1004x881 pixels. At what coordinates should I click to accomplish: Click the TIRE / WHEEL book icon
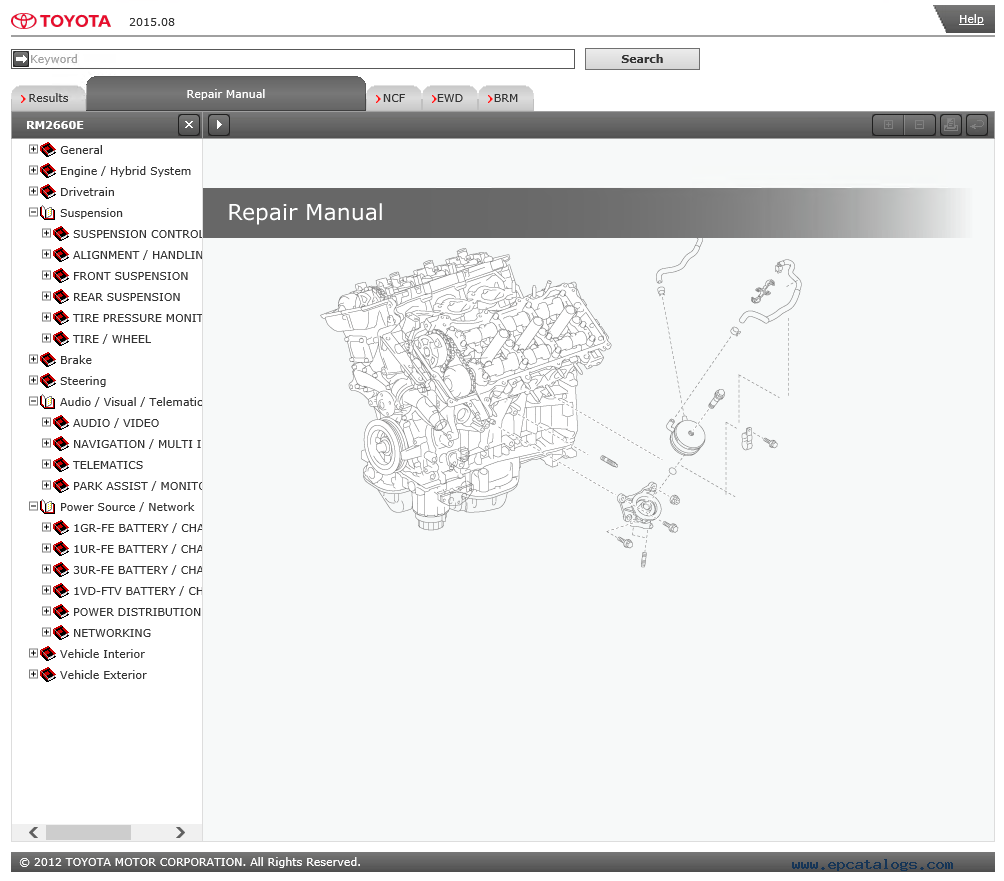tap(61, 339)
